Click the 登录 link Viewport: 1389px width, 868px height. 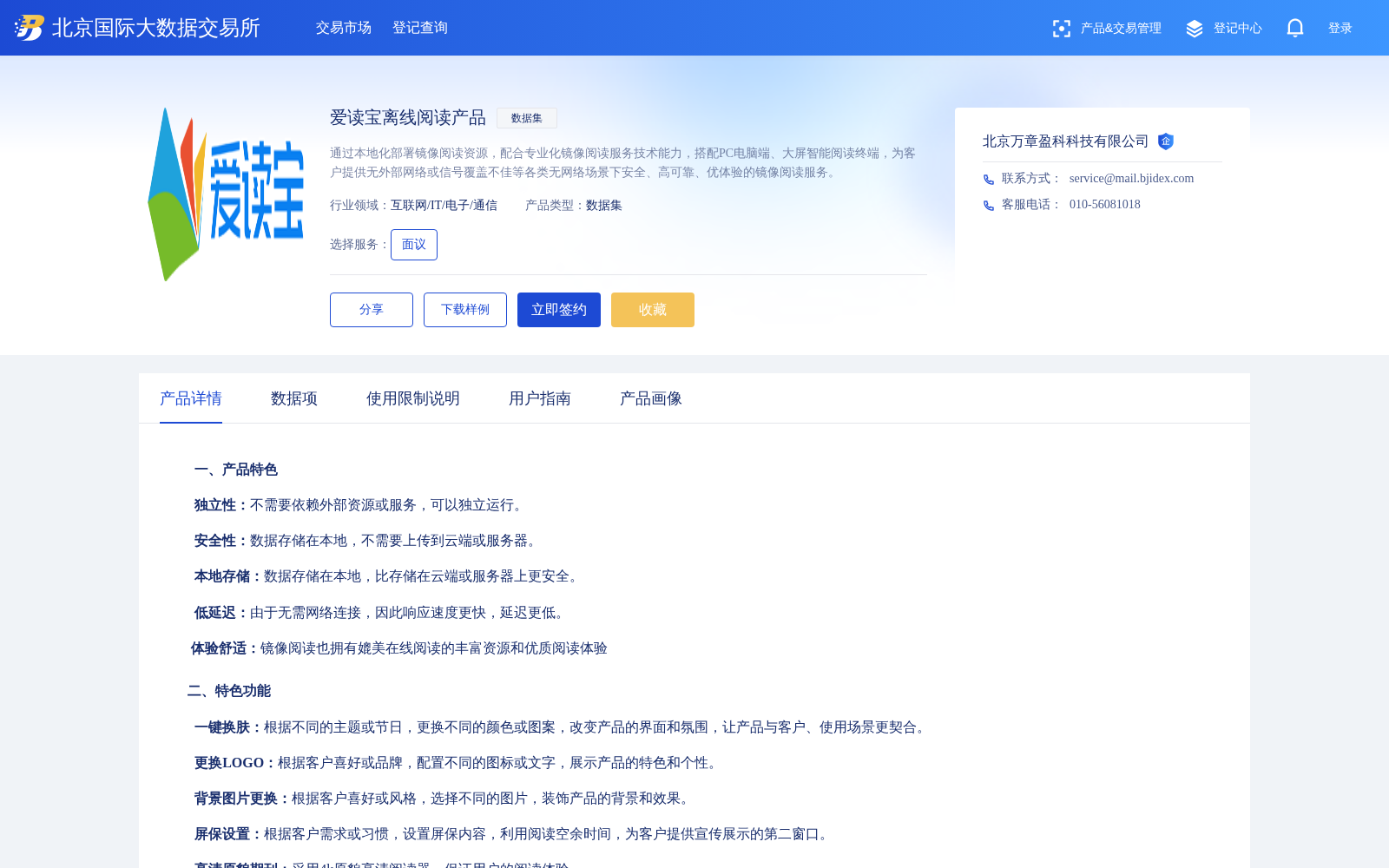(x=1340, y=29)
